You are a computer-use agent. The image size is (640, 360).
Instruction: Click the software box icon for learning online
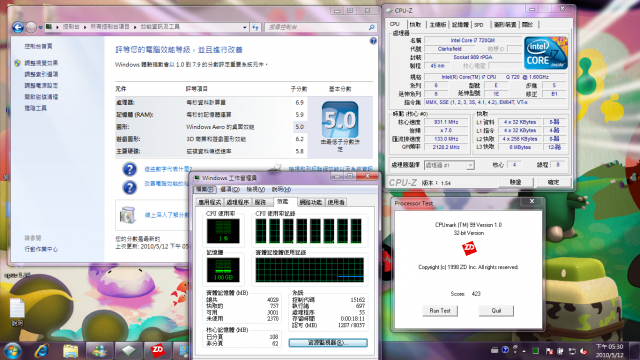[x=127, y=215]
